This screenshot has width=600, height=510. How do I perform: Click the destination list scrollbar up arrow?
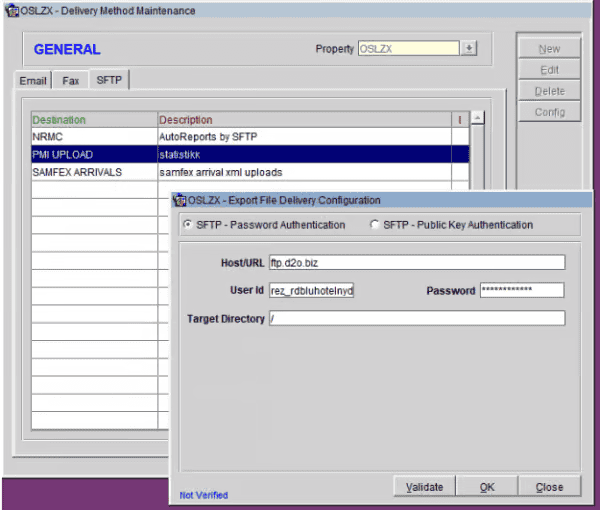tap(477, 119)
